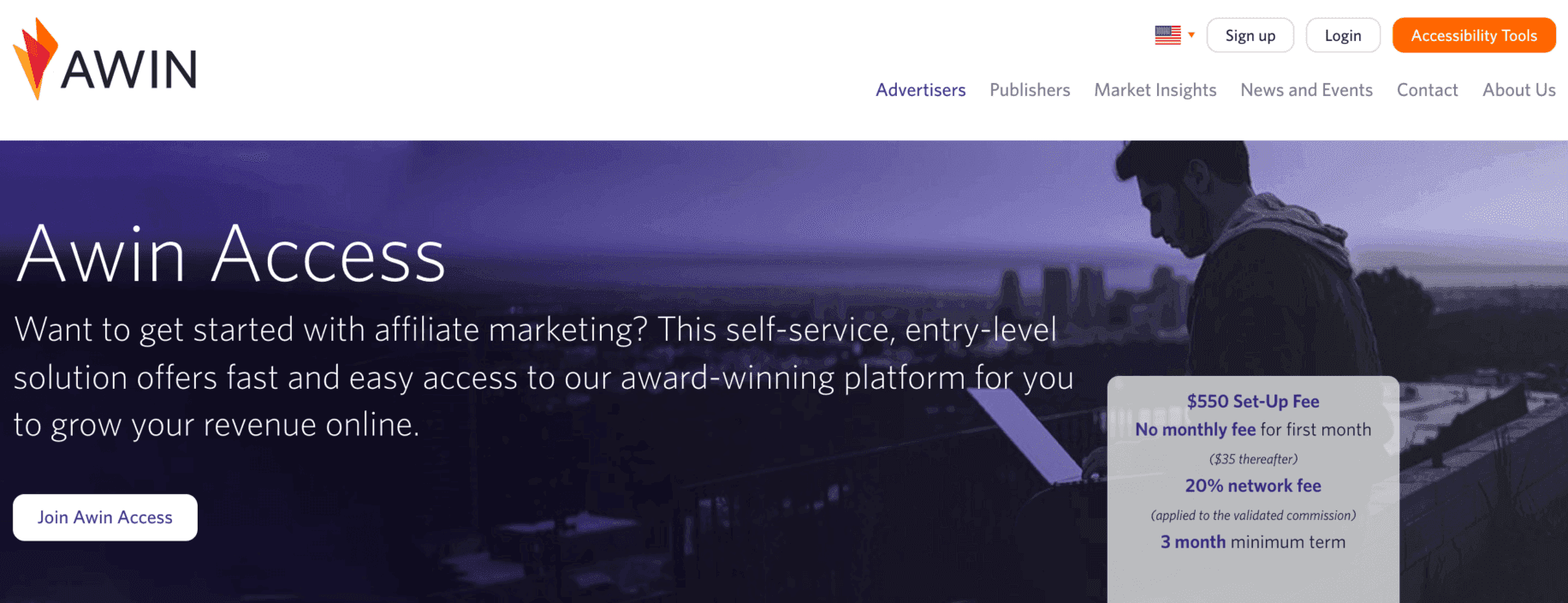Click the Awin Access hero heading
The image size is (1568, 603).
coord(231,254)
